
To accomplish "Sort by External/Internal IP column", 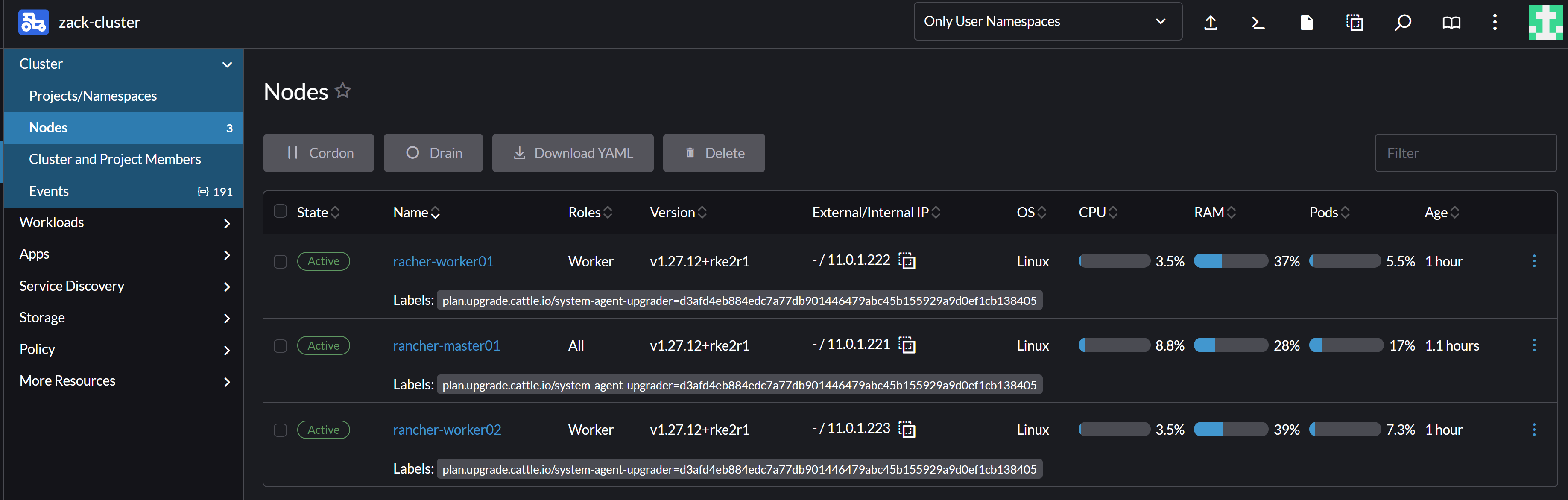I will click(876, 212).
